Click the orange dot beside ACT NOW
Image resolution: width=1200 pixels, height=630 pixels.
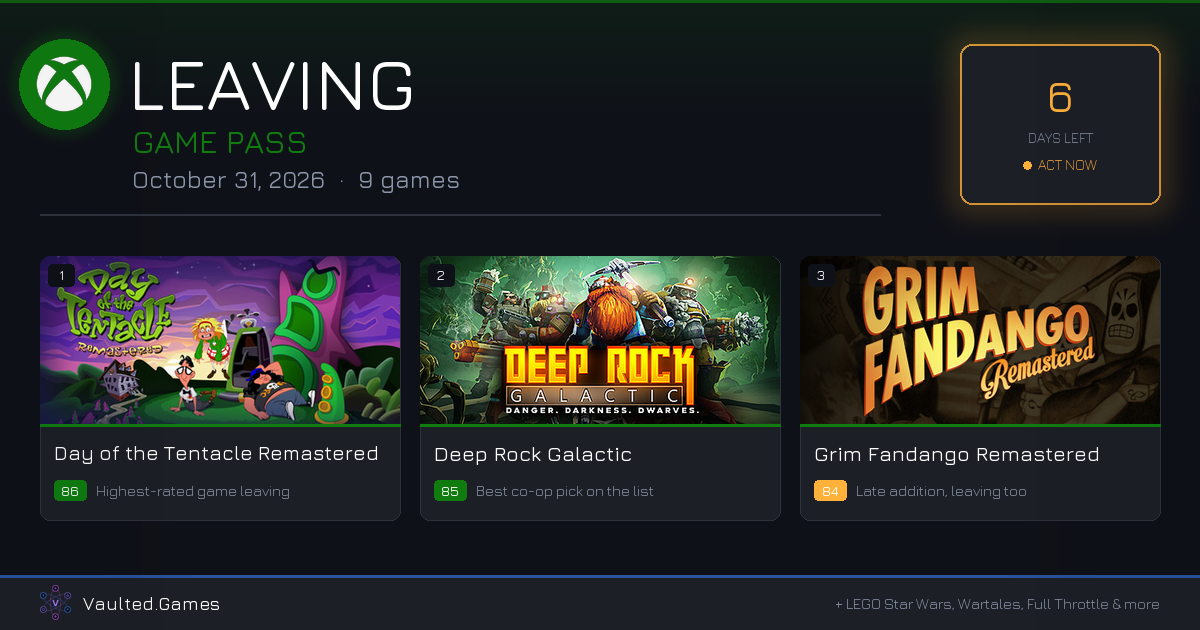[1027, 166]
